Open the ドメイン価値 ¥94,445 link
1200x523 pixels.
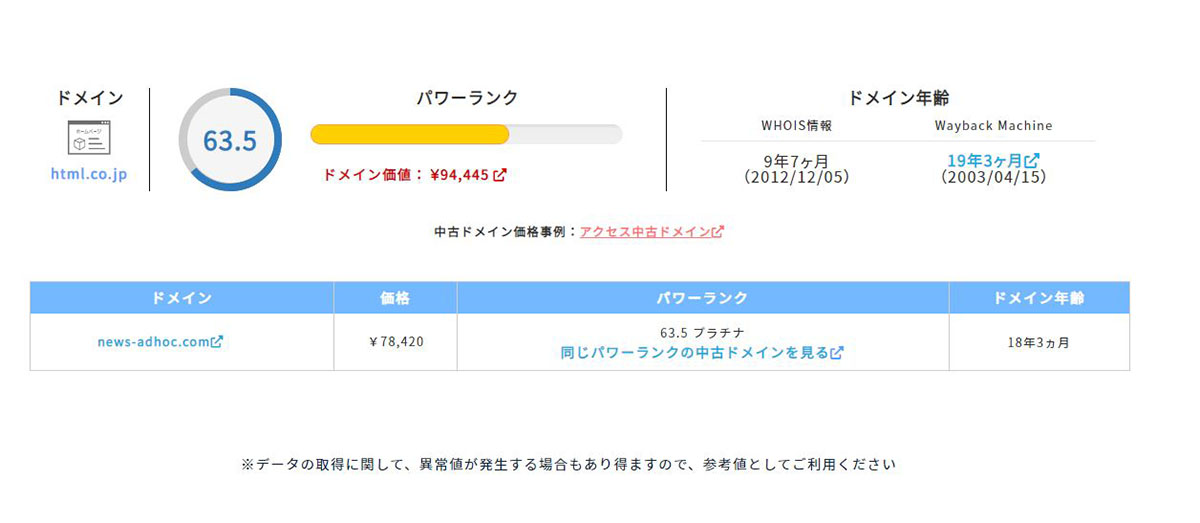pyautogui.click(x=414, y=175)
